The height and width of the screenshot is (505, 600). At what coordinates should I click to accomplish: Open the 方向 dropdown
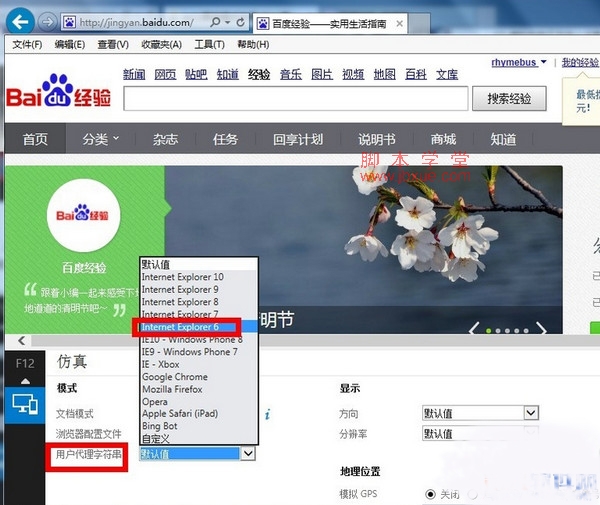point(480,413)
